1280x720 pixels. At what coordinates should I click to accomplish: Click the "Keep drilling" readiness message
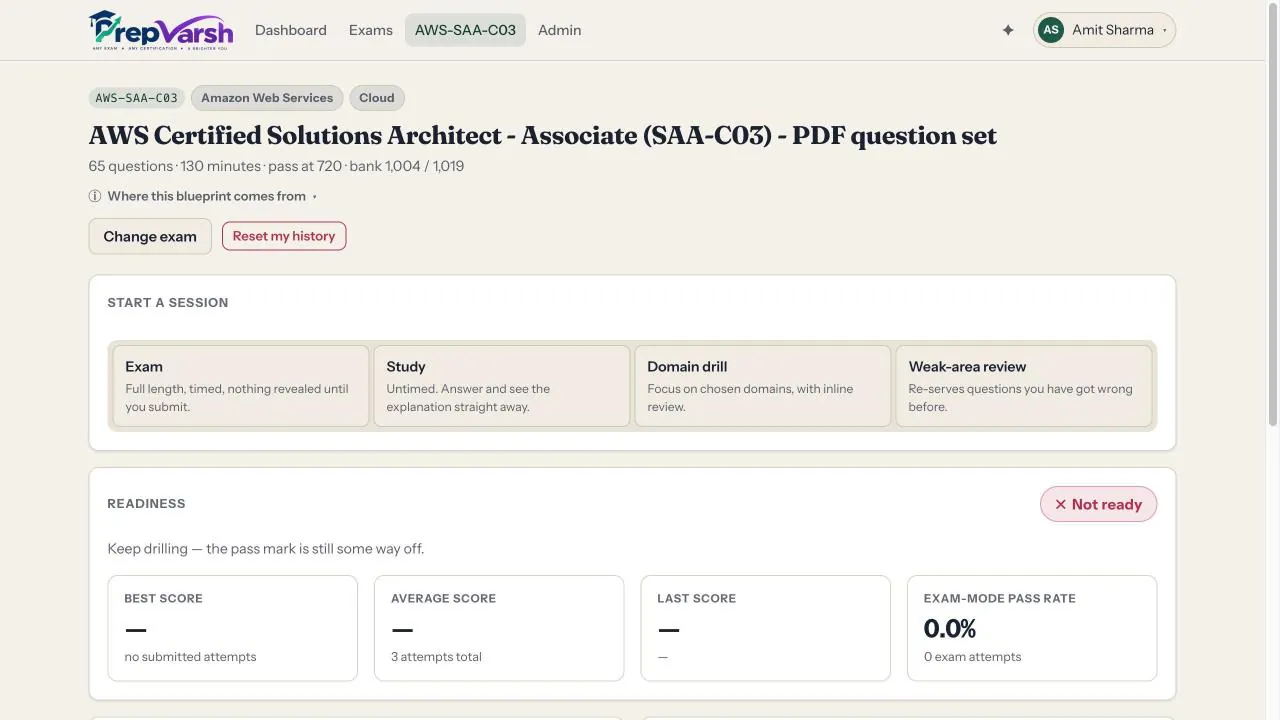[266, 549]
